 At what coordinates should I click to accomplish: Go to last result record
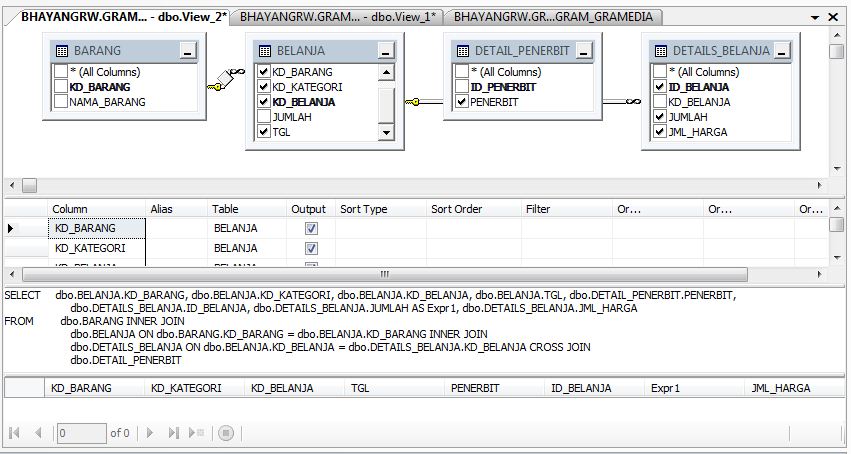click(174, 433)
